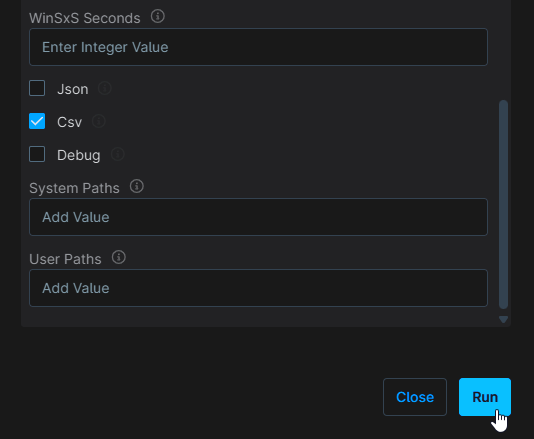Image resolution: width=534 pixels, height=439 pixels.
Task: Click the info icon beside Debug
Action: pyautogui.click(x=118, y=154)
